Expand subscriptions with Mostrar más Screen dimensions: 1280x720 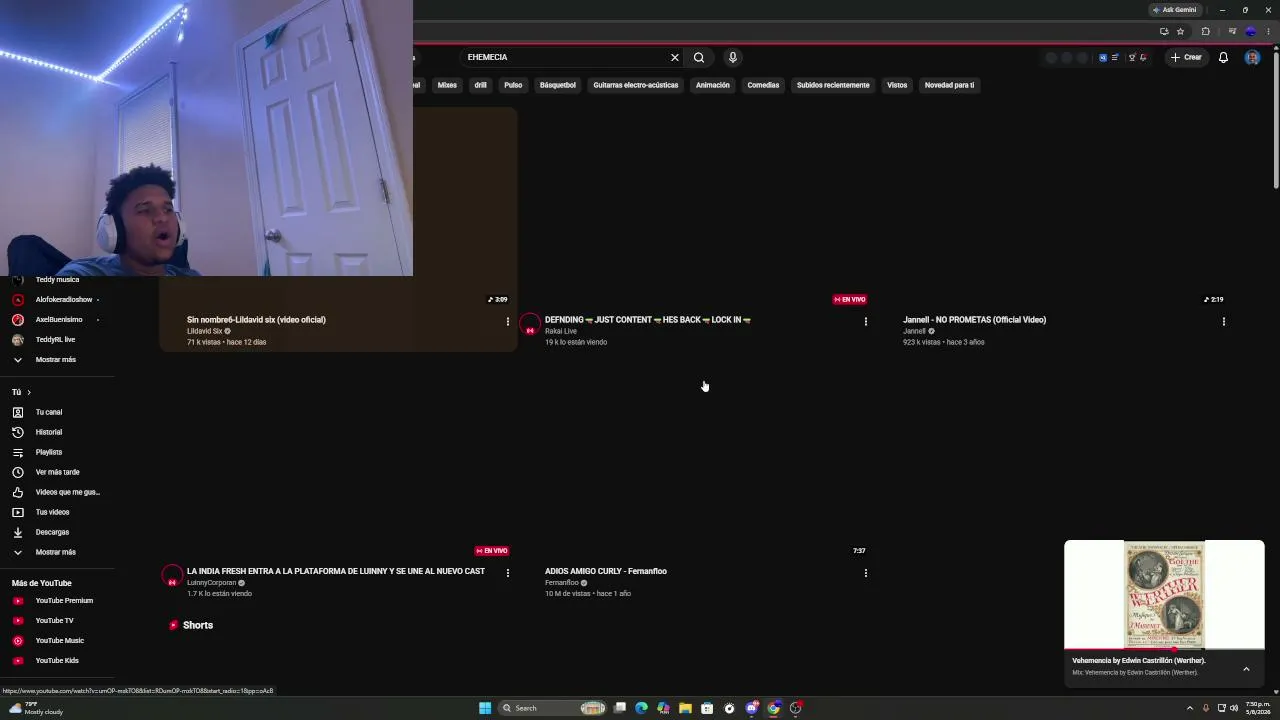[x=57, y=360]
